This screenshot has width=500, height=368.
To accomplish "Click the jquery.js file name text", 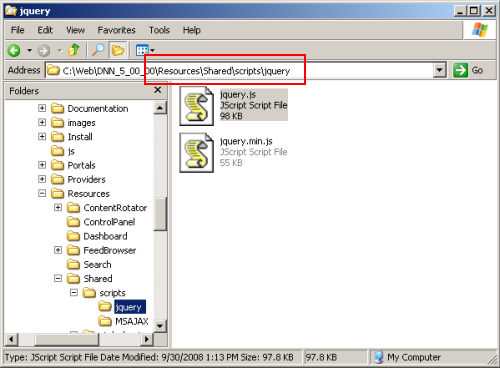I will 238,94.
